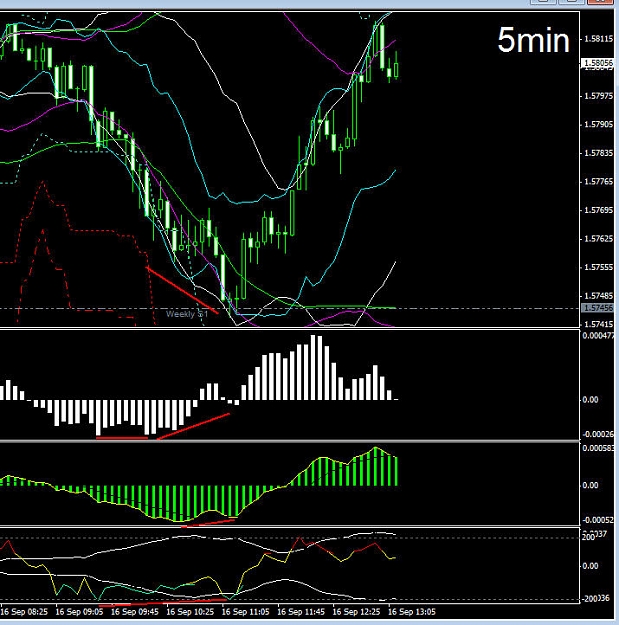Click price scale value 1.57625
Image resolution: width=619 pixels, height=625 pixels.
pos(599,239)
